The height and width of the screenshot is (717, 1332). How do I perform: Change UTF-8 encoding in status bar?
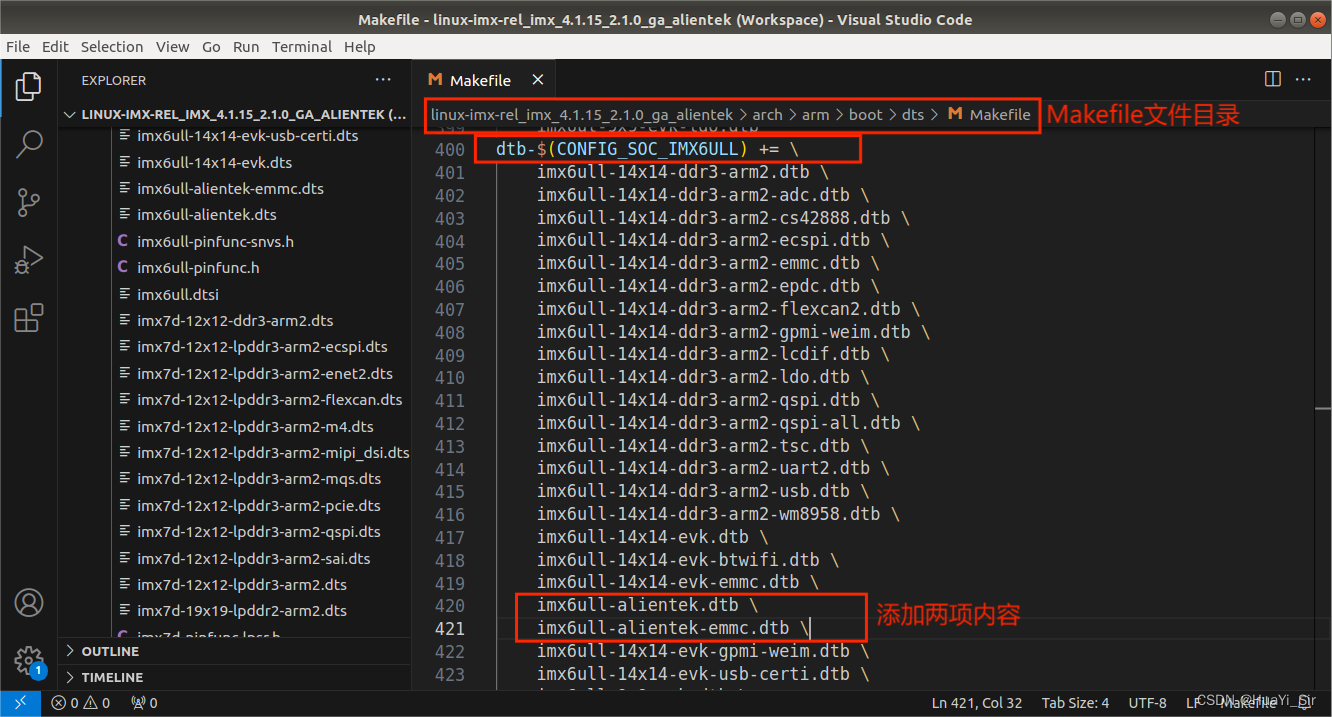1147,702
